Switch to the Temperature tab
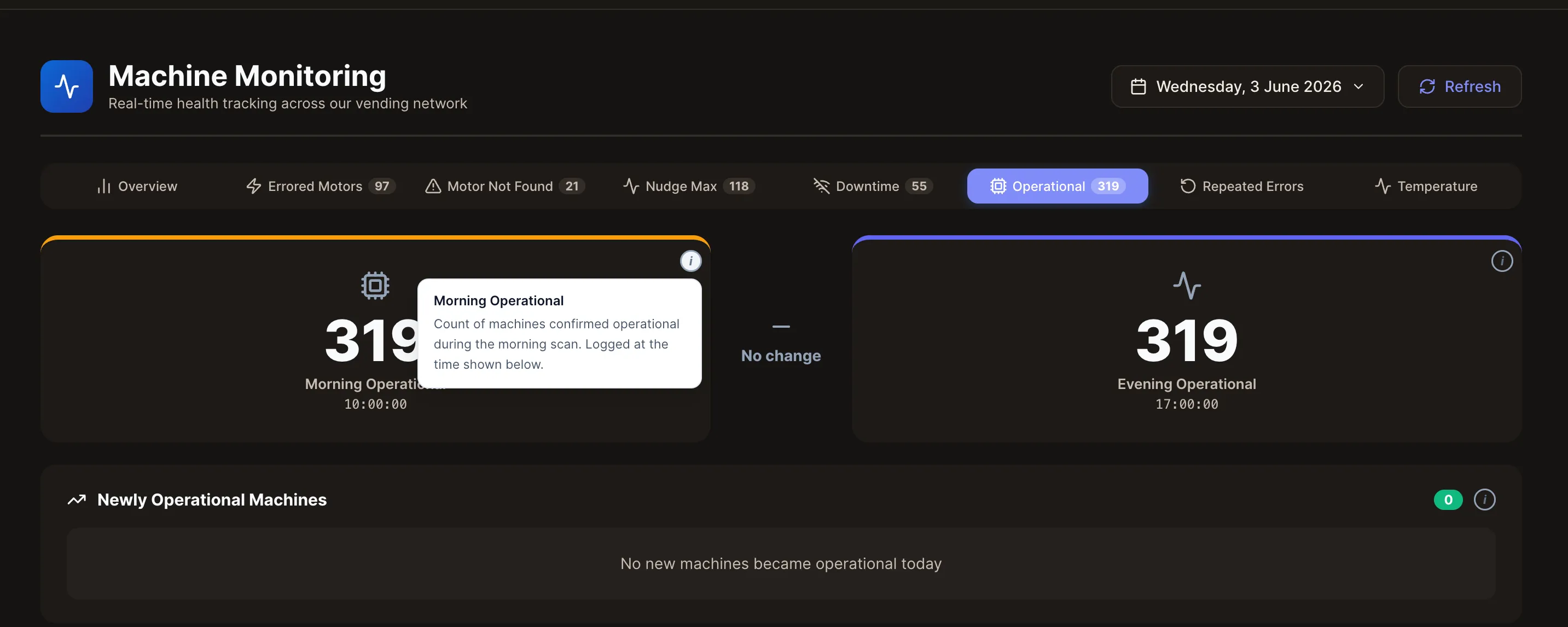Image resolution: width=1568 pixels, height=627 pixels. (1426, 186)
